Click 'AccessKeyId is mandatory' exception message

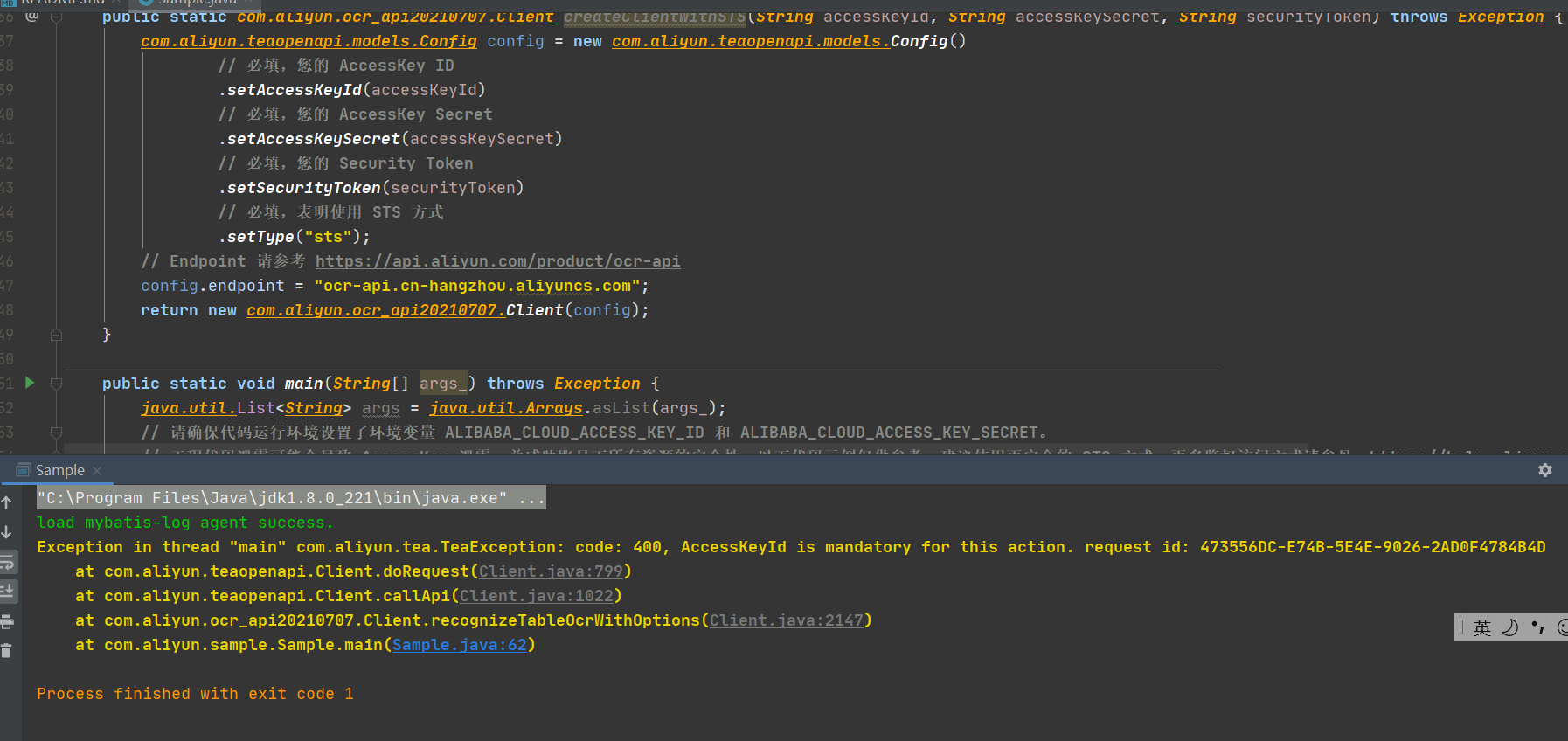point(877,547)
